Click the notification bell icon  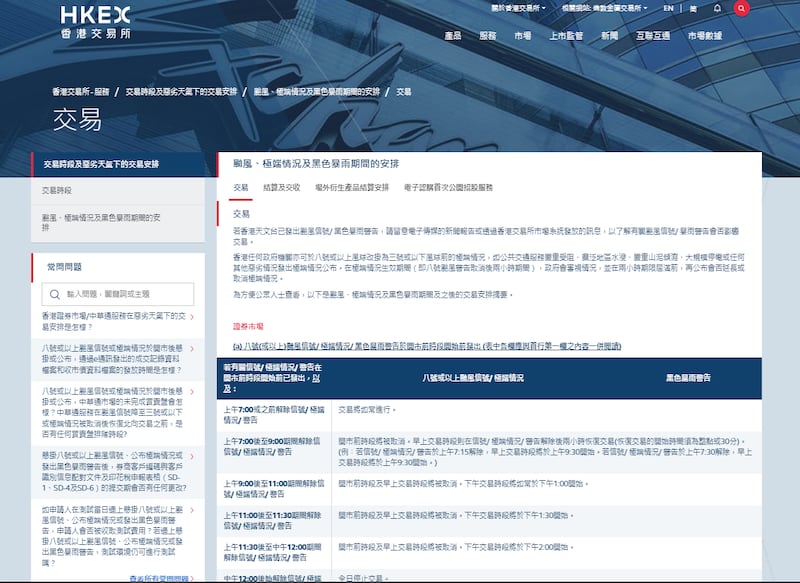pyautogui.click(x=717, y=8)
